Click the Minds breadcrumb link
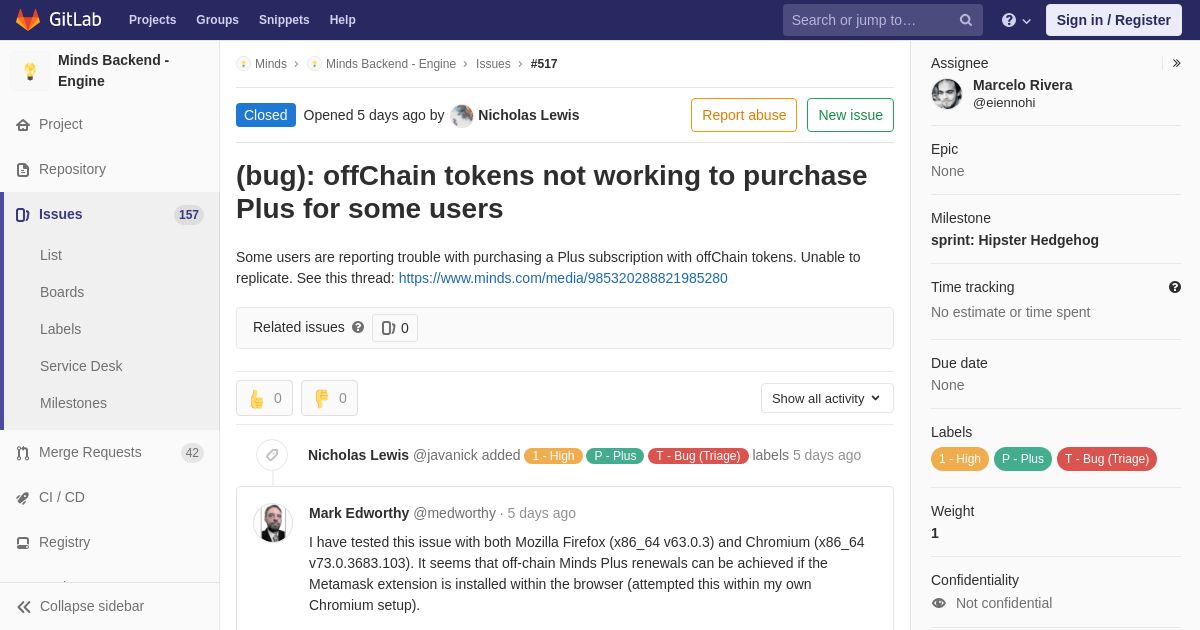The height and width of the screenshot is (630, 1200). pyautogui.click(x=271, y=64)
